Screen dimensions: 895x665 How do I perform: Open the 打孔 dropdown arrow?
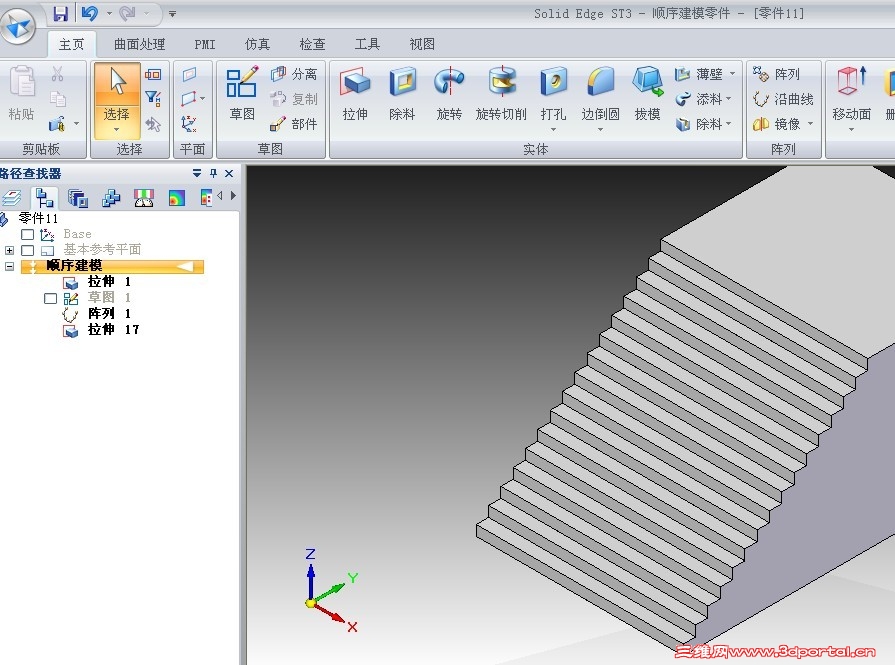pos(553,130)
